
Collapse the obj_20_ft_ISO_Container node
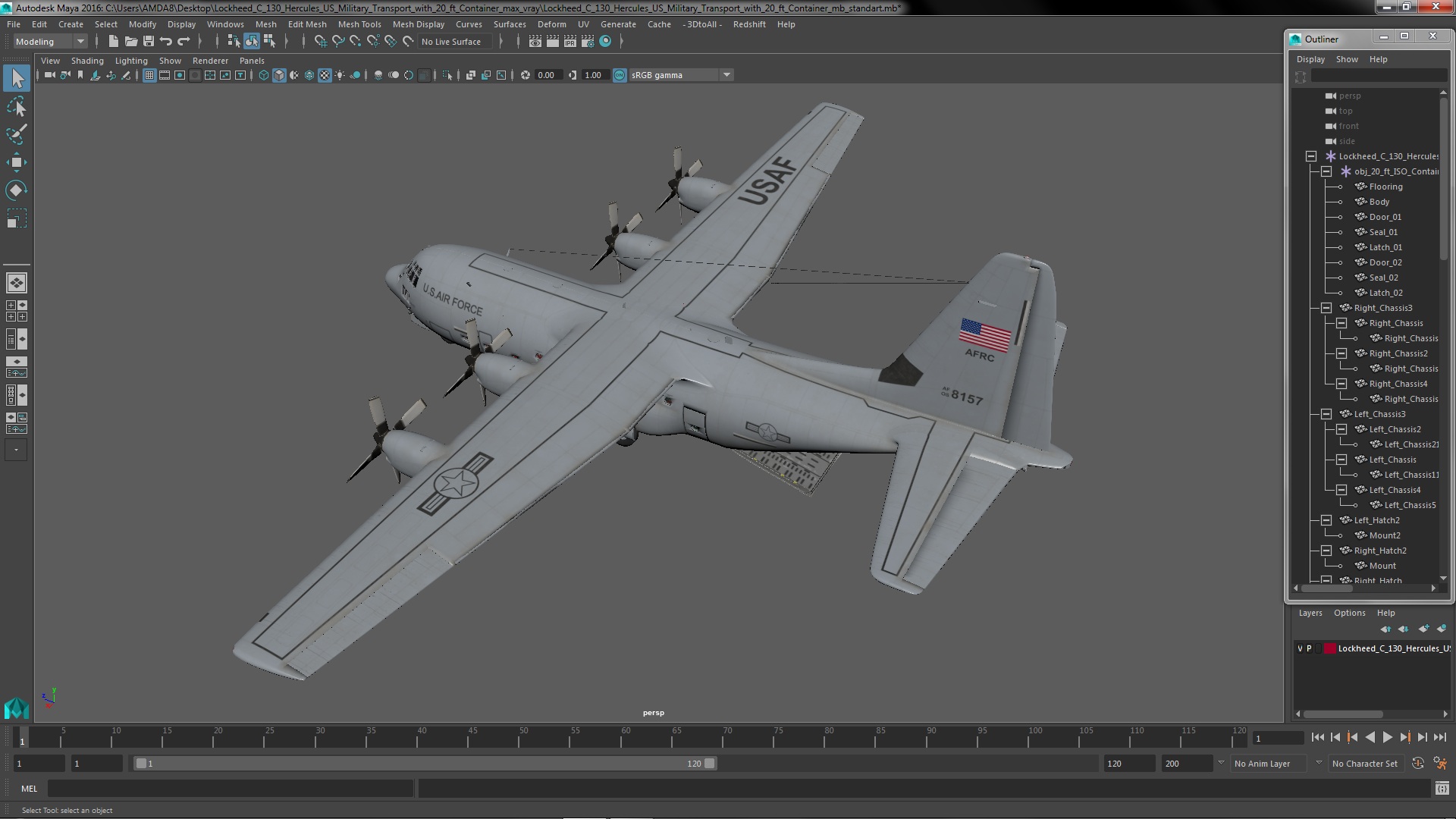(1326, 171)
